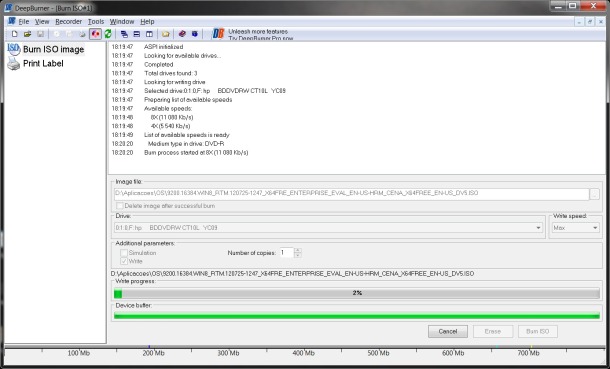Click the inner document minimize button

579,22
